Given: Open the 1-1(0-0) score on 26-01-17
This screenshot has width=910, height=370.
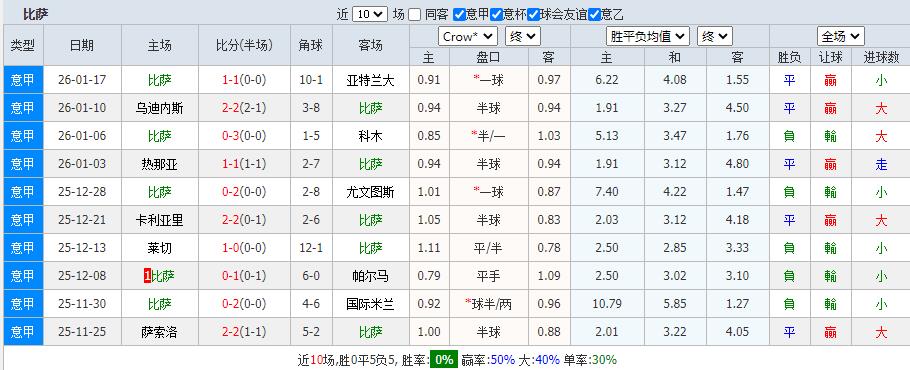Looking at the screenshot, I should (244, 80).
